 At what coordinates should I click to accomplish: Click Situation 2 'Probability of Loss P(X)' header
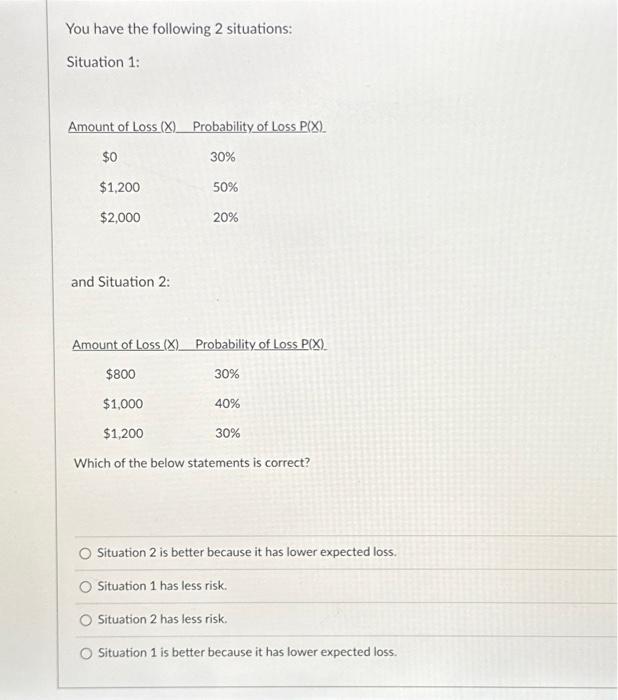point(261,345)
